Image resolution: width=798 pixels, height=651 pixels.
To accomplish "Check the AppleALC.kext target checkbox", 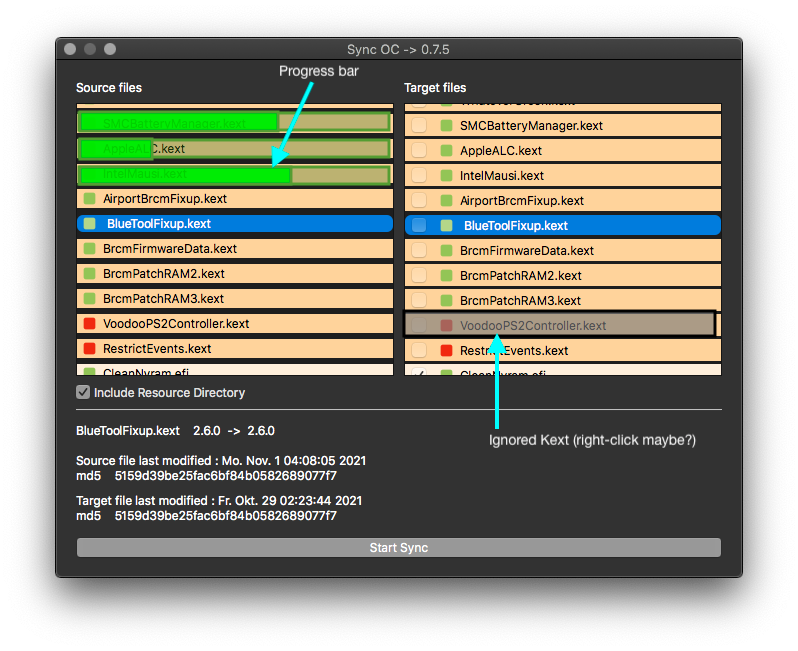I will click(419, 150).
